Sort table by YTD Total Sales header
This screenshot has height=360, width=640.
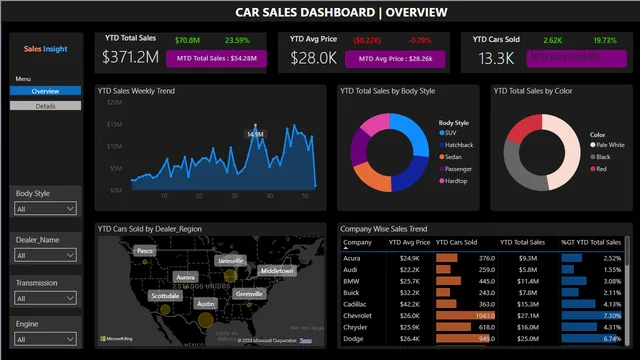click(x=522, y=242)
